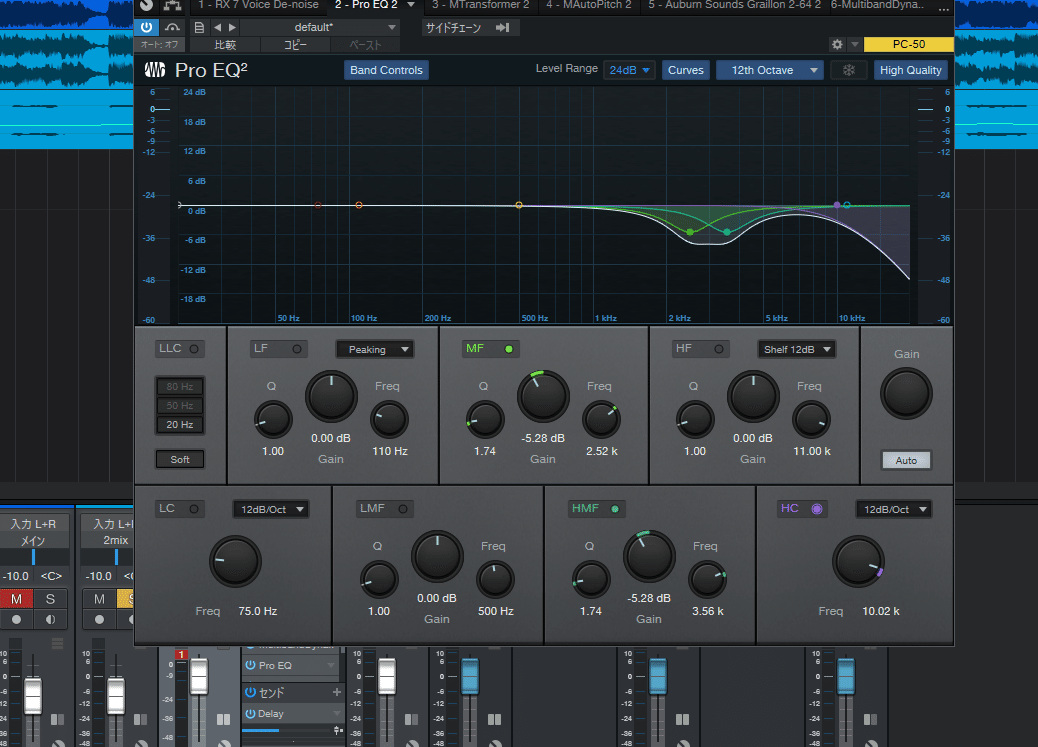Click the green MF node on EQ curve
Viewport: 1038px width, 747px height.
(690, 232)
